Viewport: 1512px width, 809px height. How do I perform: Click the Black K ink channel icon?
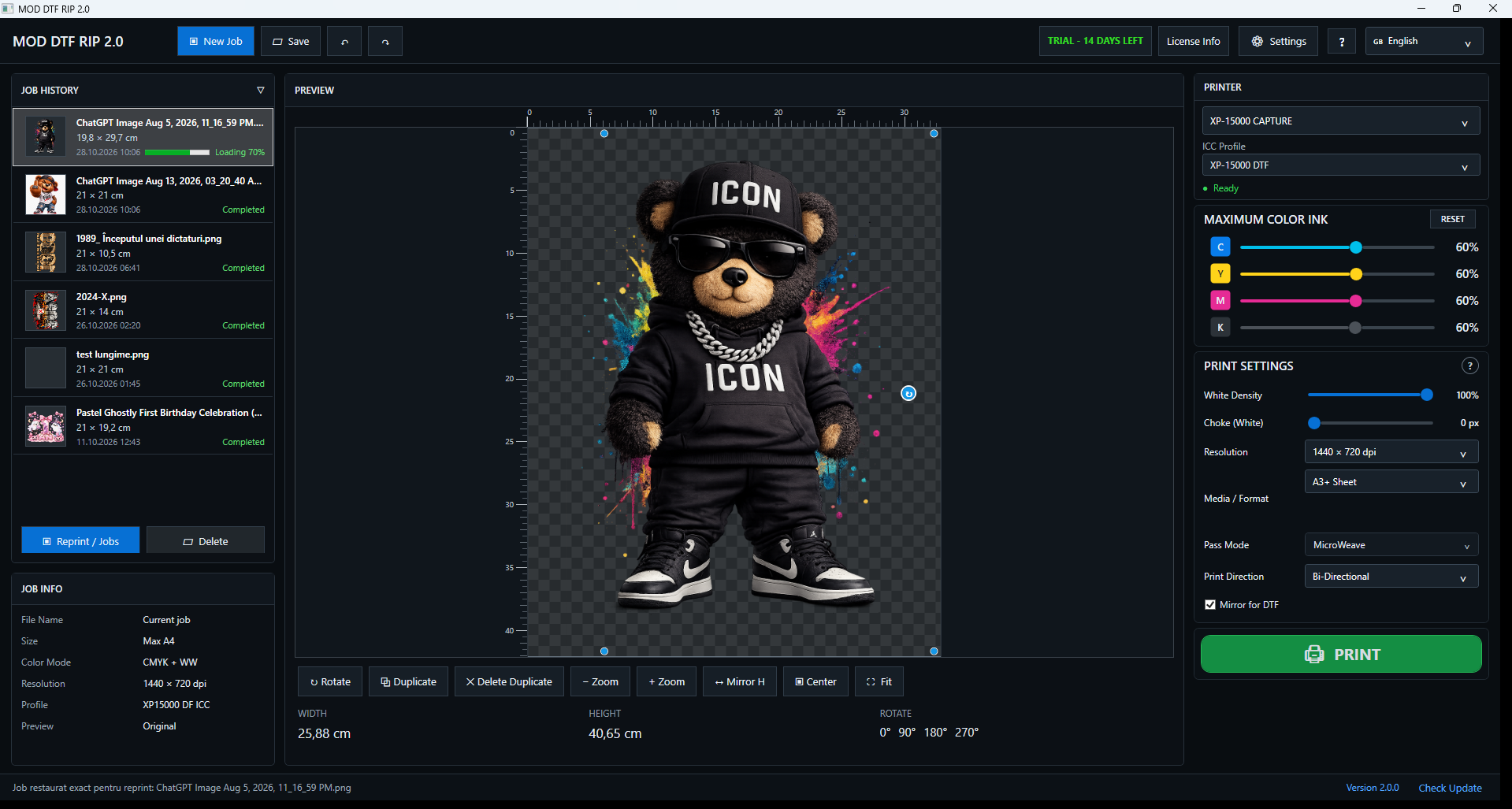(1220, 328)
